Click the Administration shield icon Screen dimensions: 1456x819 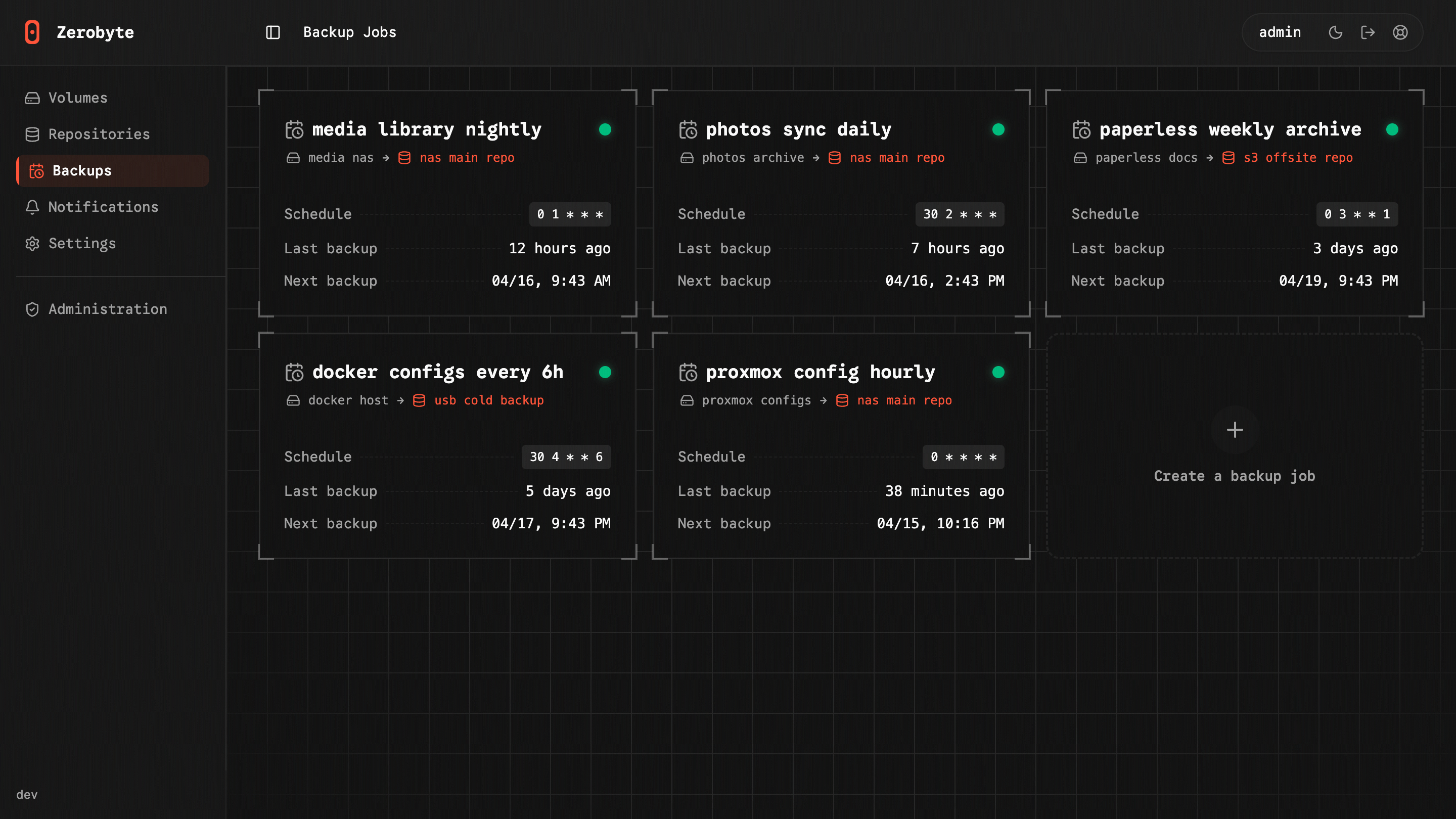[x=32, y=309]
